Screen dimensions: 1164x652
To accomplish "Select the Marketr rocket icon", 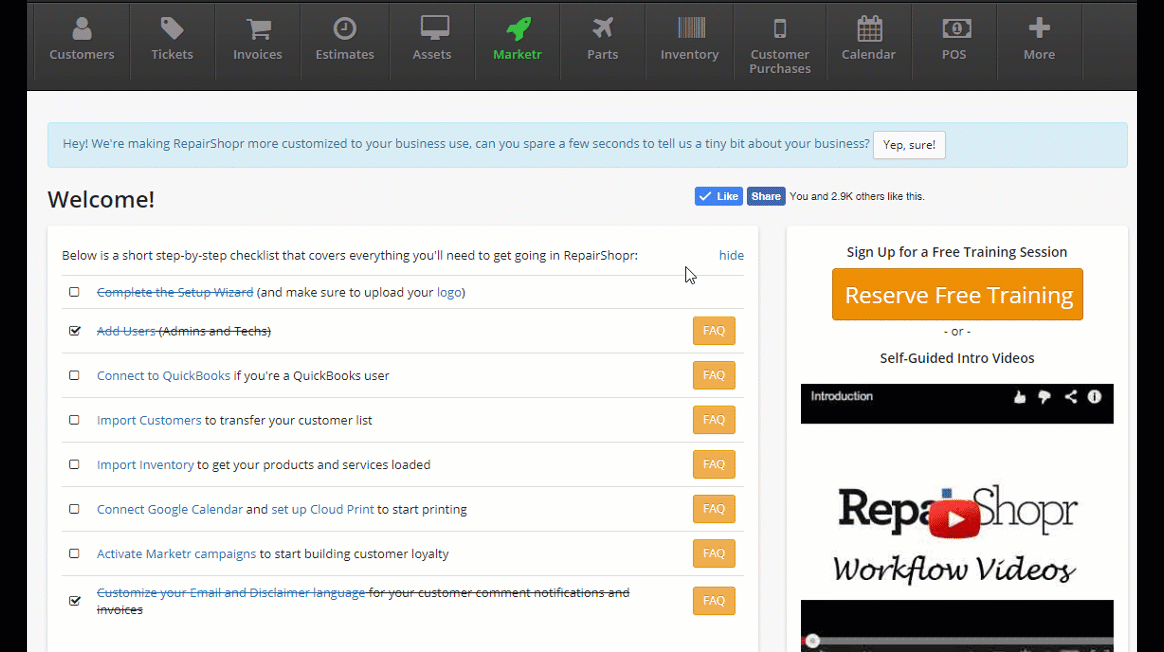I will [x=517, y=29].
